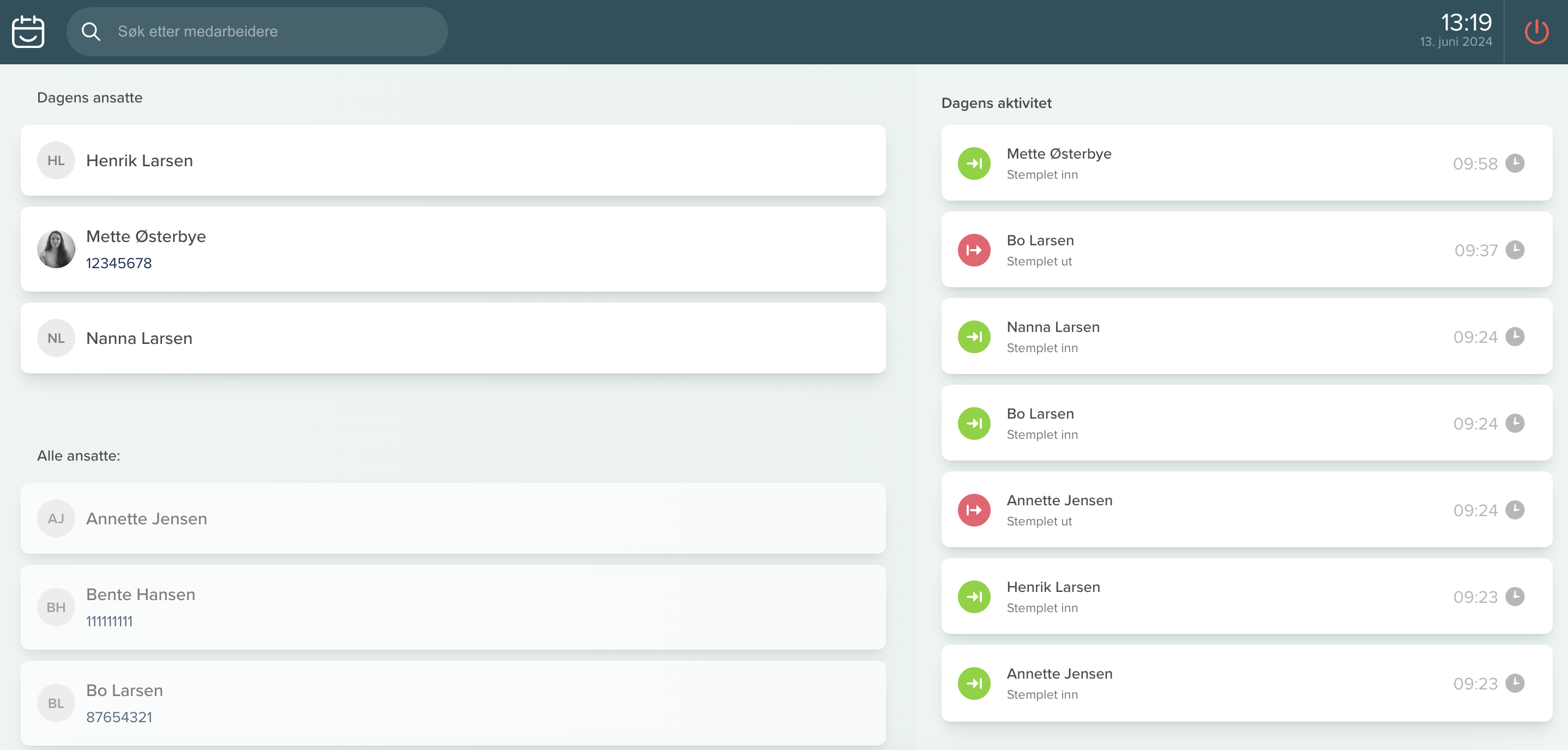
Task: Click green stamp-in icon for Henrik Larsen
Action: coord(974,597)
